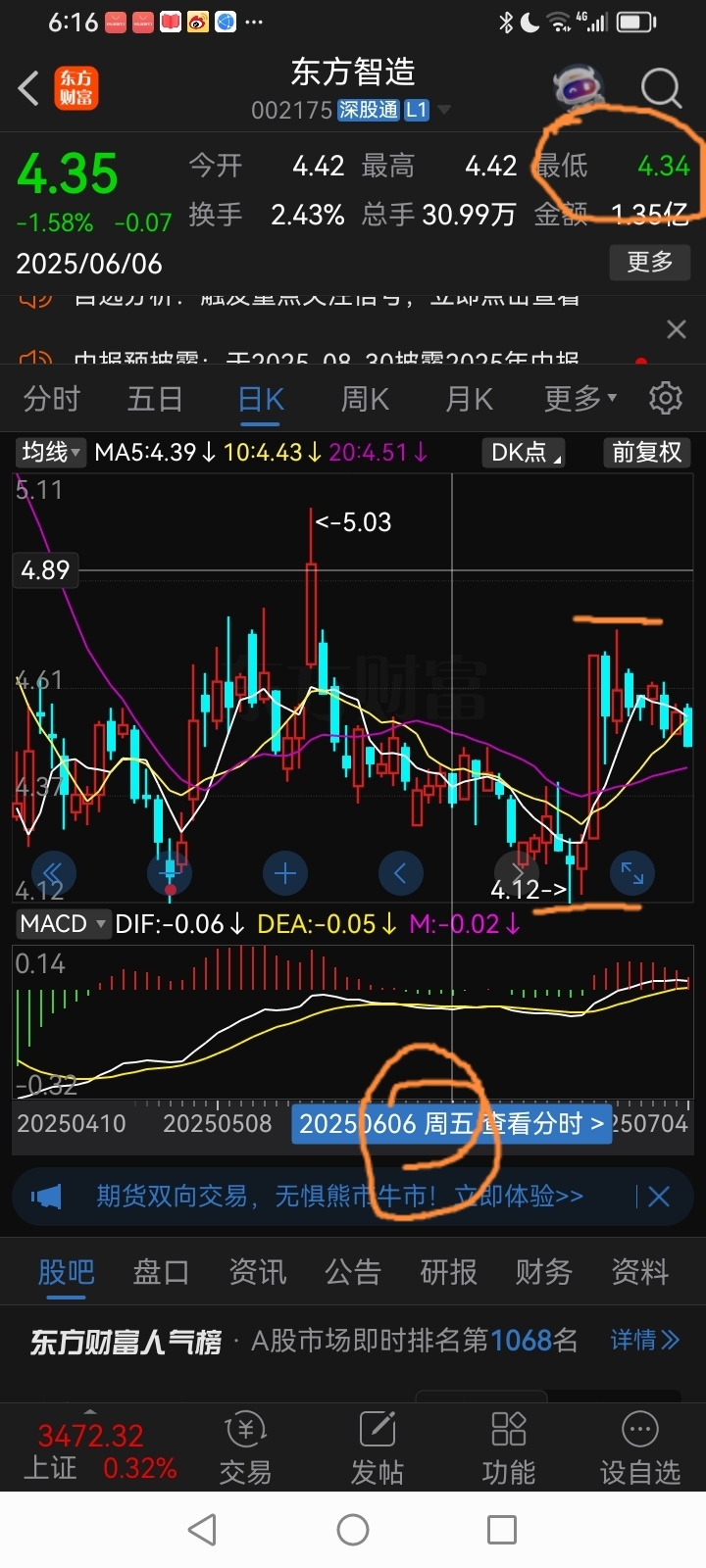Open 详情 link for popularity ranking
Viewport: 706px width, 1568px height.
644,1340
